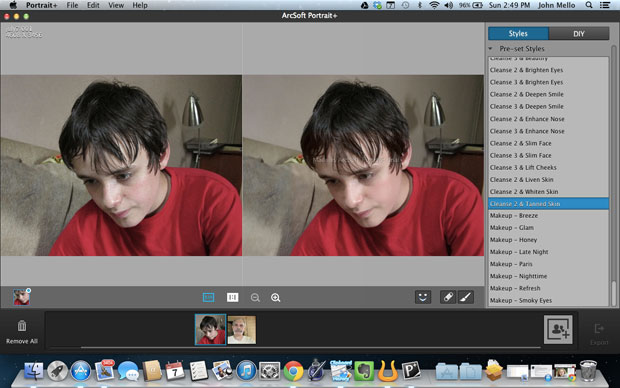Image resolution: width=620 pixels, height=388 pixels.
Task: Open Evernote in the Dock
Action: pos(364,371)
